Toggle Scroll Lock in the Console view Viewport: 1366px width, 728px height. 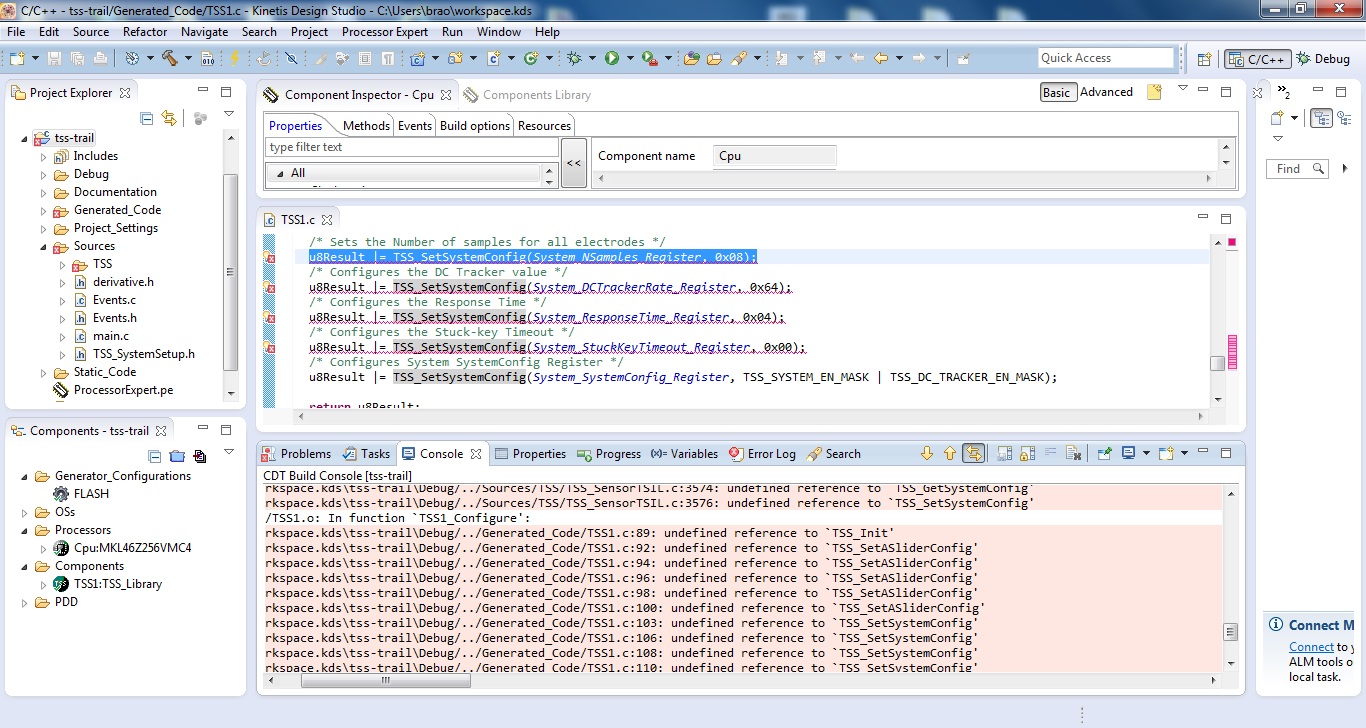(1025, 452)
